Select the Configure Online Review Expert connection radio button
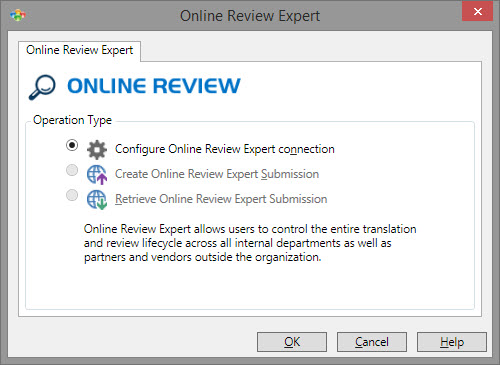The height and width of the screenshot is (365, 500). click(x=72, y=145)
